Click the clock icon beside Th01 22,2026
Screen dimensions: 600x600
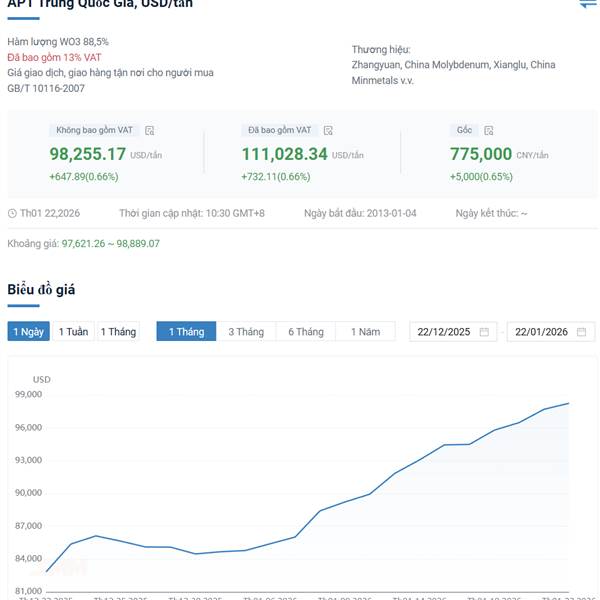click(x=12, y=213)
